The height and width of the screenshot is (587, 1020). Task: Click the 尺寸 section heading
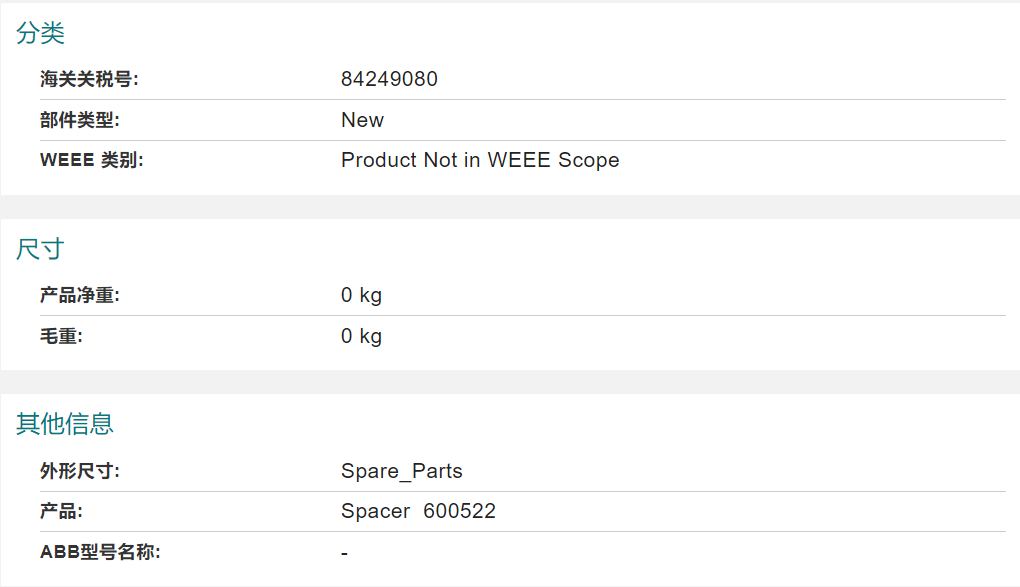(40, 249)
